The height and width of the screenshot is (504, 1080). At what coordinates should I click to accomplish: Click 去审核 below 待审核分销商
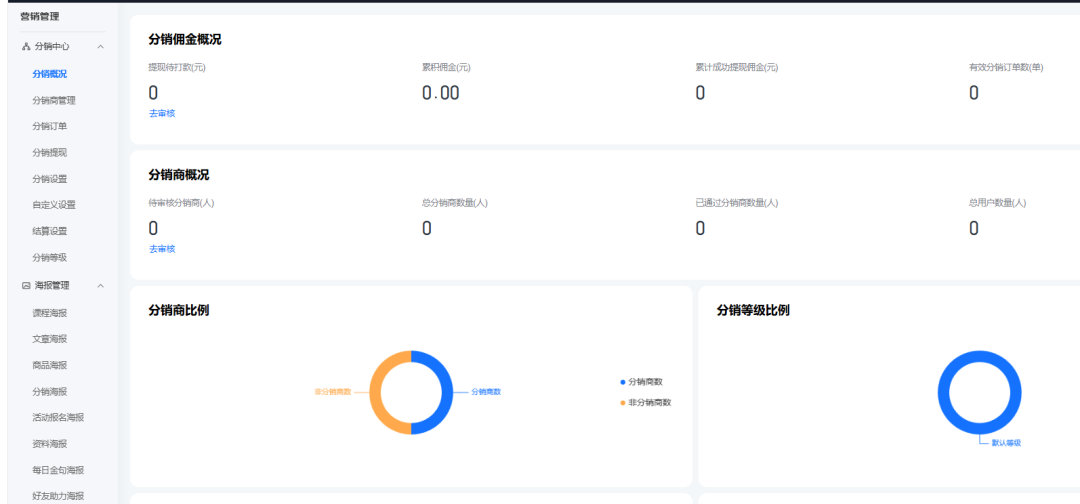(162, 249)
